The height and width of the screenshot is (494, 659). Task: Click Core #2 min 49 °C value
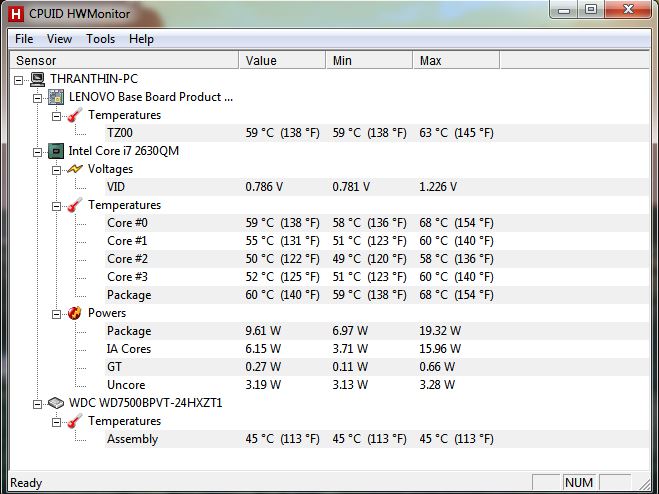(x=369, y=259)
